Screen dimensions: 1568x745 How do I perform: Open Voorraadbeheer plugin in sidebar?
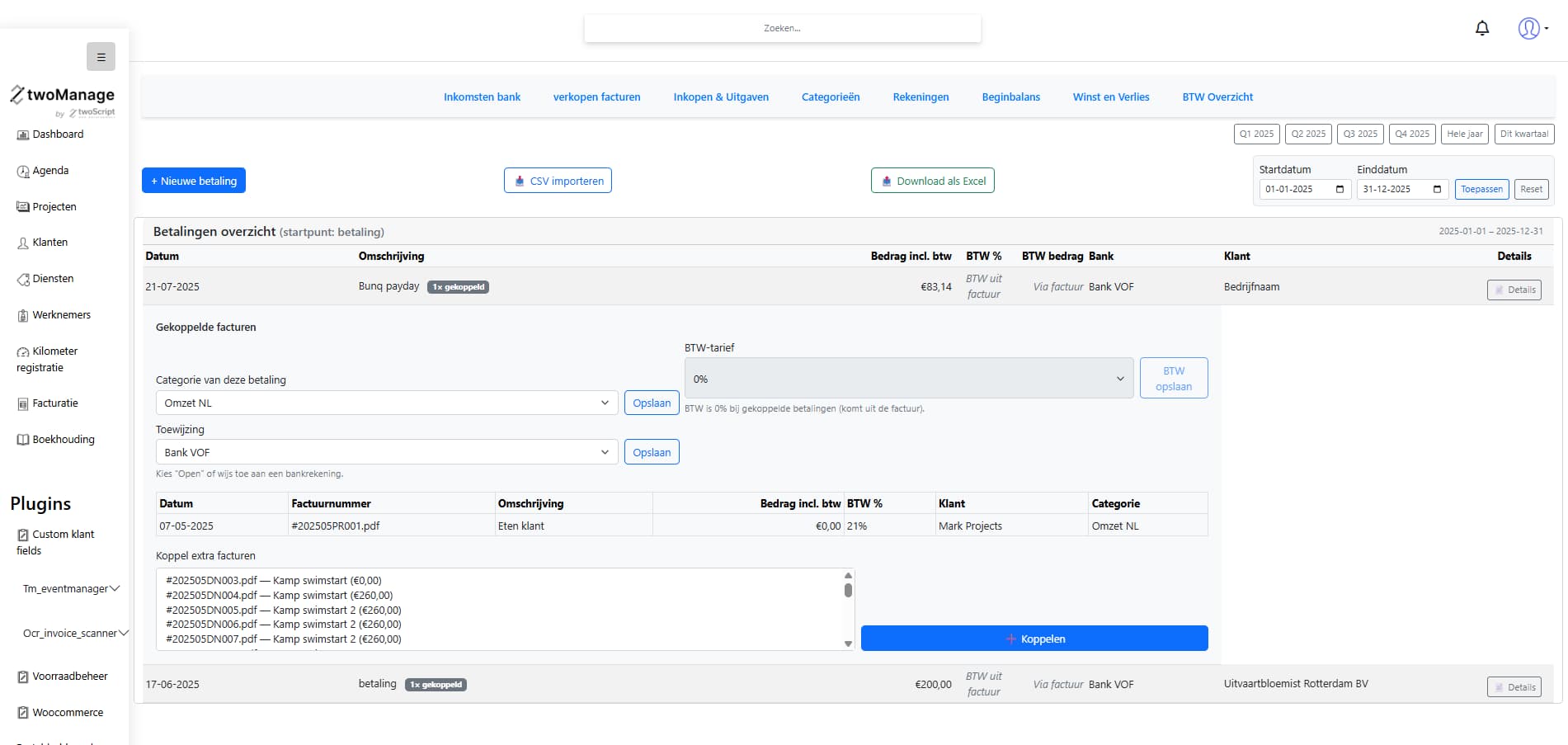click(x=69, y=677)
